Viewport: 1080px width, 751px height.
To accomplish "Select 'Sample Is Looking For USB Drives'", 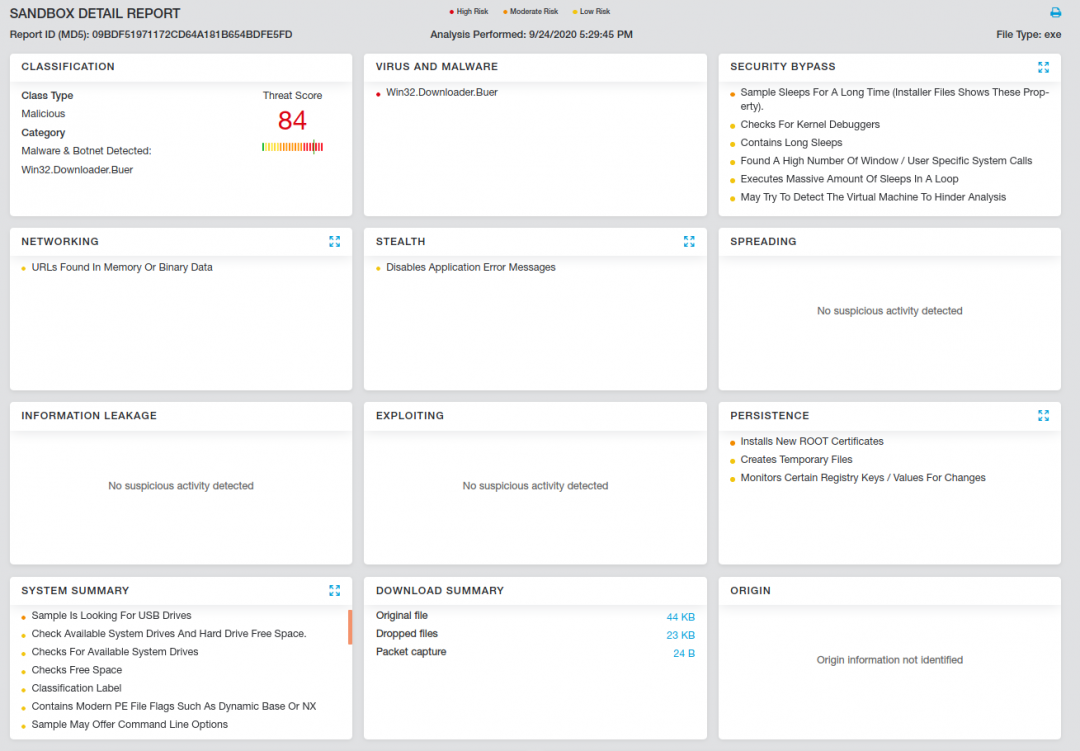I will coord(111,615).
